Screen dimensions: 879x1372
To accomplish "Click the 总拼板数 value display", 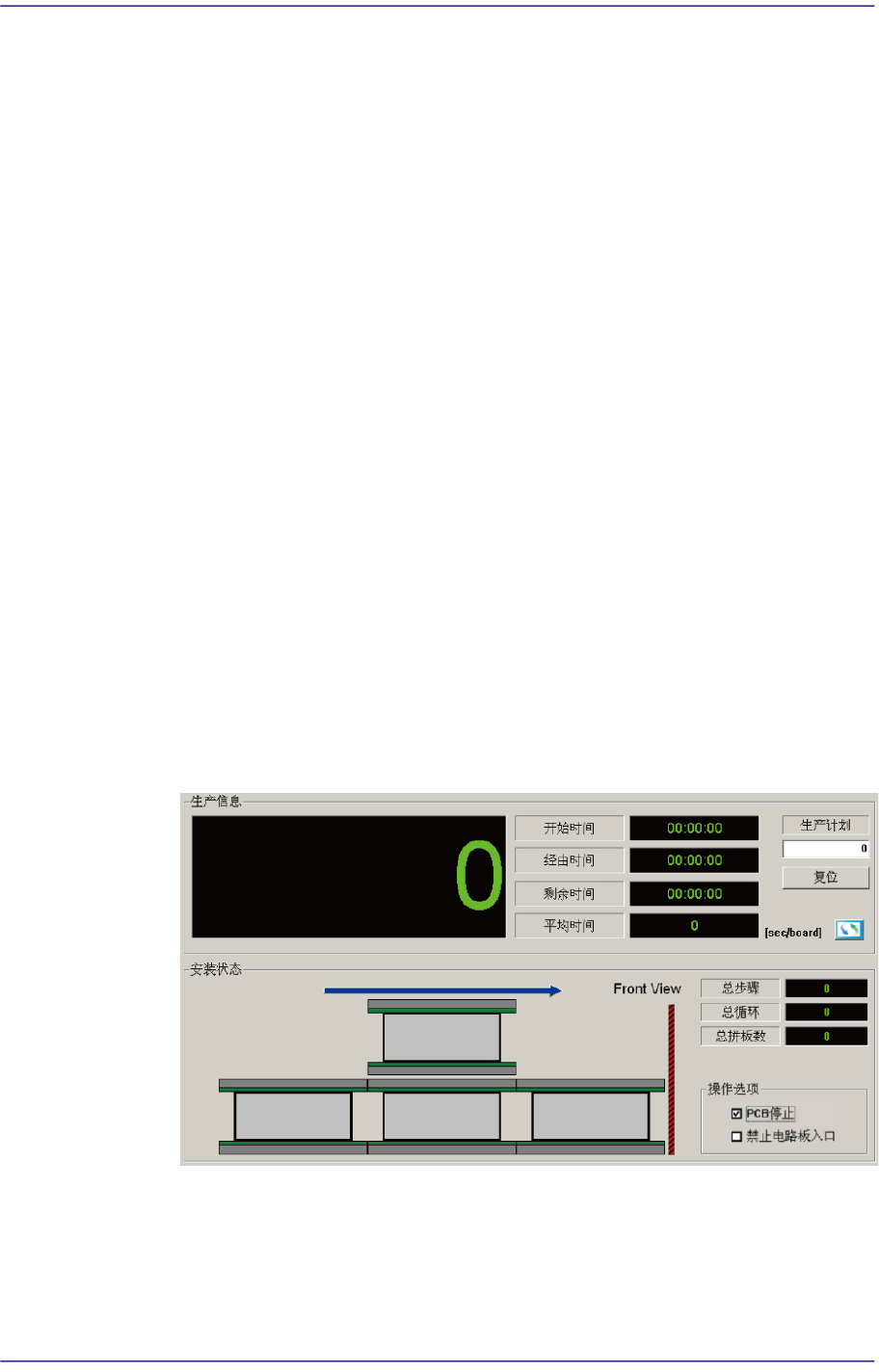I will click(826, 1036).
